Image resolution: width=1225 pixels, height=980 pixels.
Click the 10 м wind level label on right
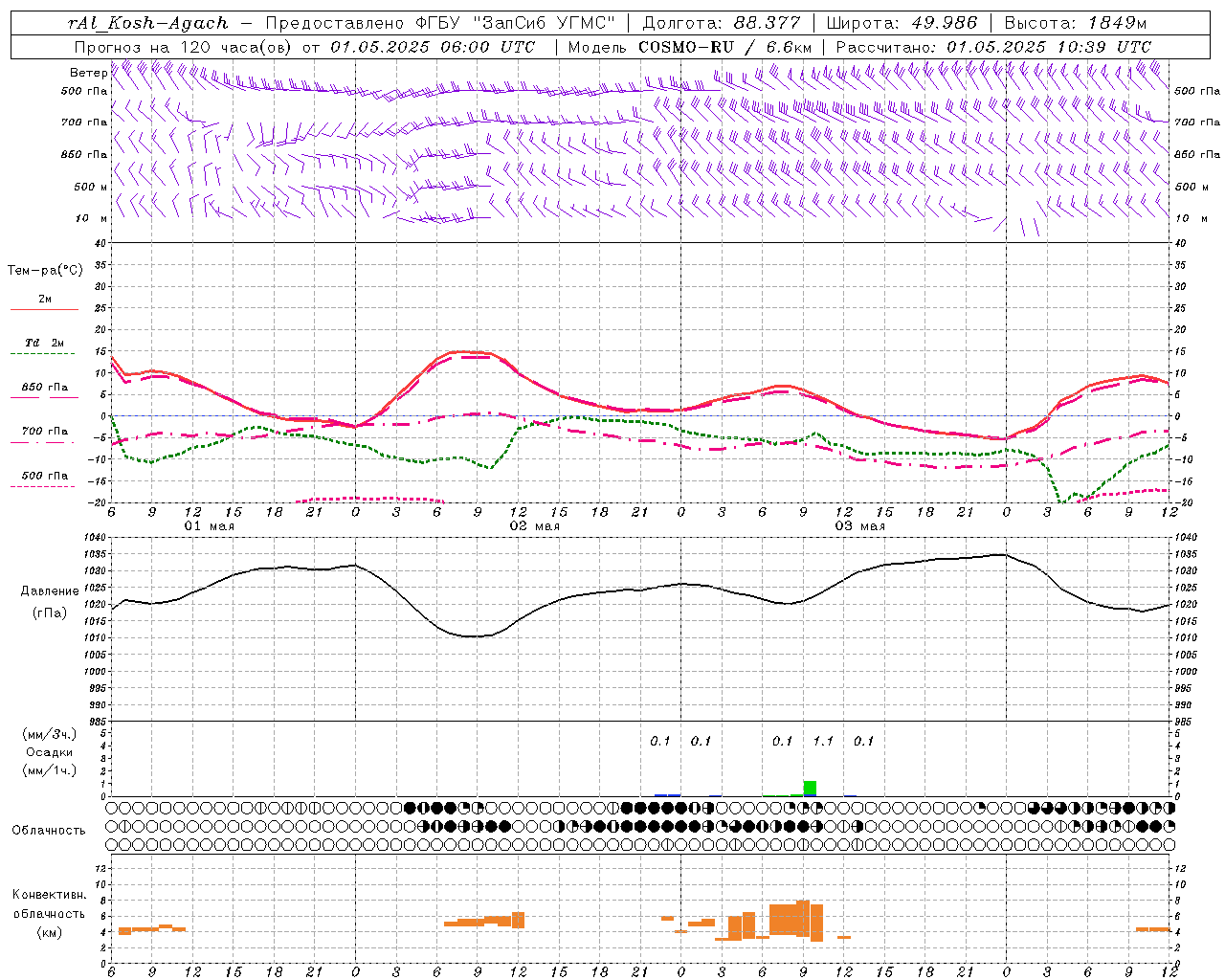pos(1192,219)
